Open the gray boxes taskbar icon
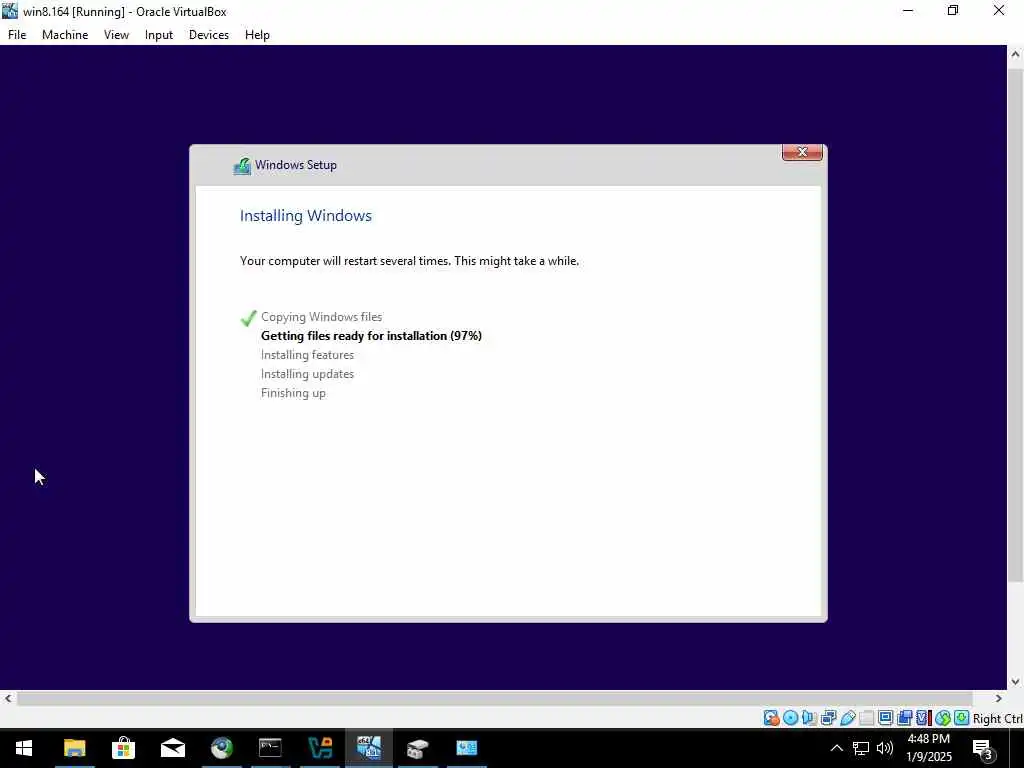The width and height of the screenshot is (1024, 768). point(418,748)
